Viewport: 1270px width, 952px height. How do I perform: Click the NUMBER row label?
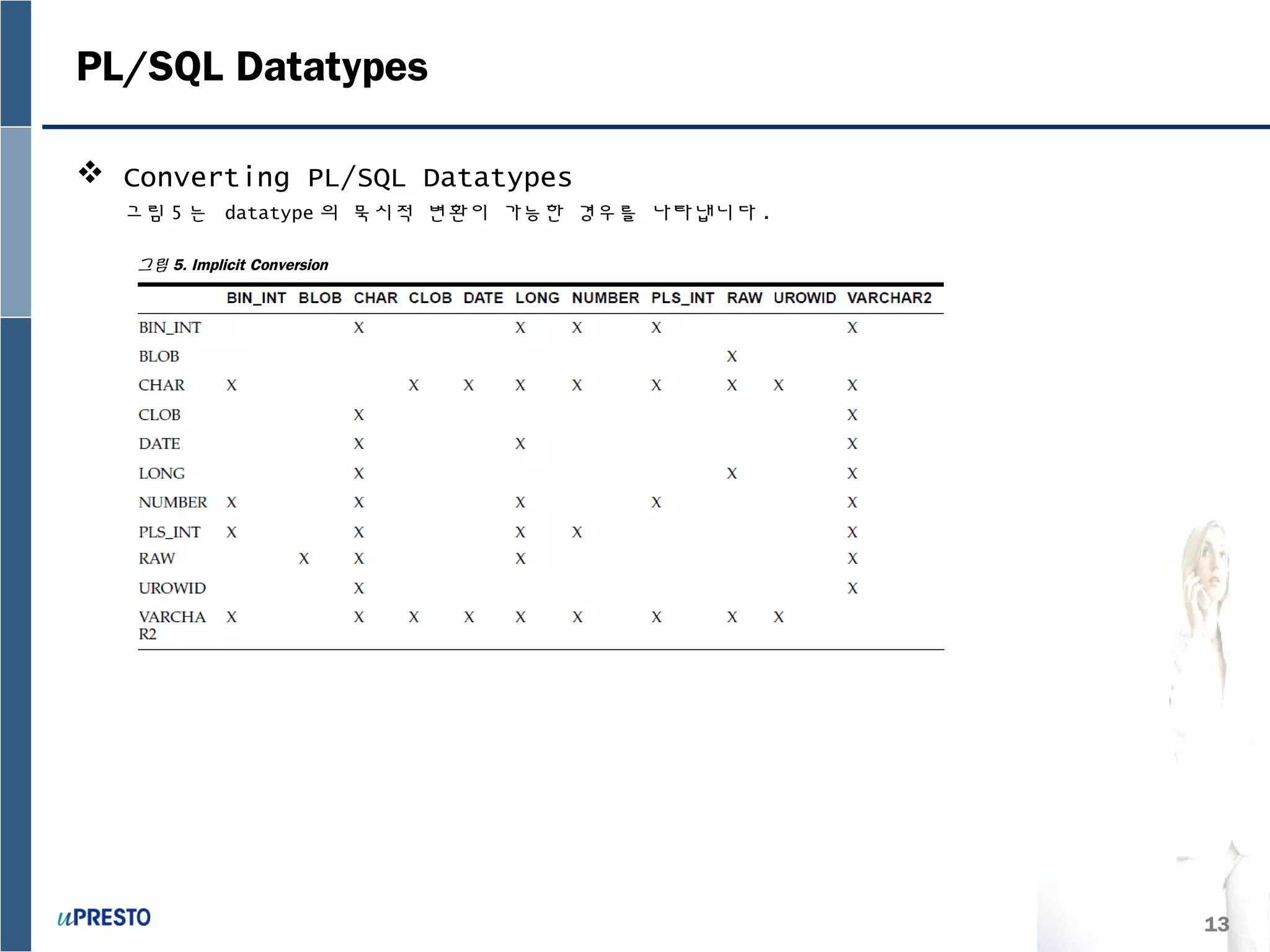173,503
